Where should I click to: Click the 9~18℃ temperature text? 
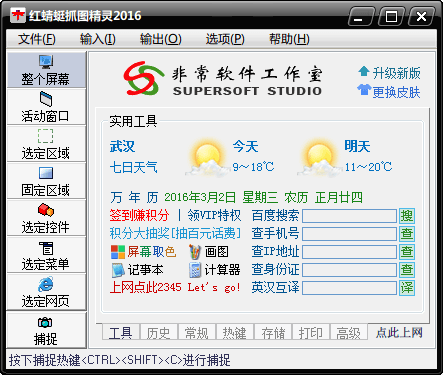253,167
